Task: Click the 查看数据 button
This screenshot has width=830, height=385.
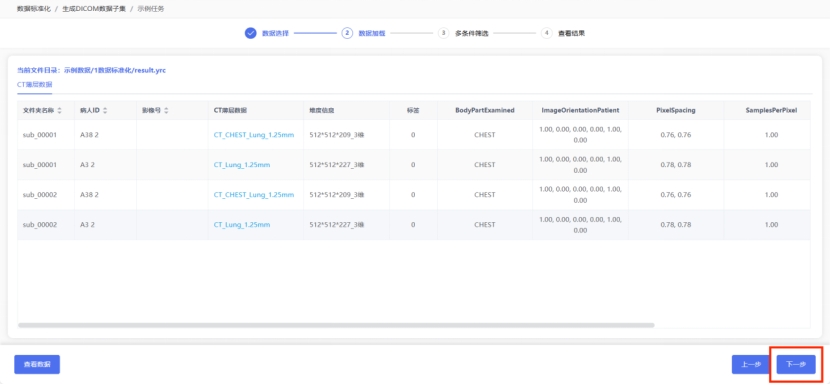Action: [x=37, y=364]
